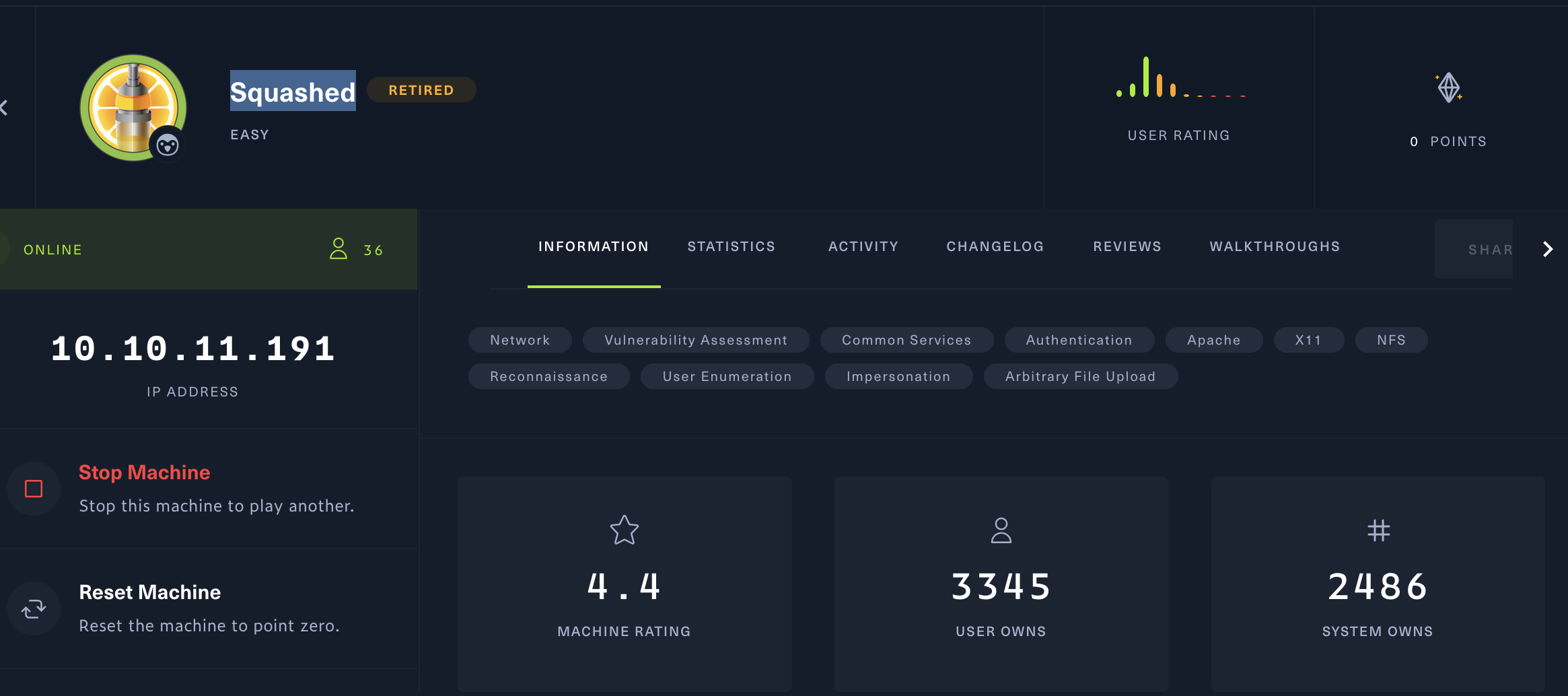Select the X11 tag
Screen dimensions: 1568x696
pyautogui.click(x=1309, y=340)
